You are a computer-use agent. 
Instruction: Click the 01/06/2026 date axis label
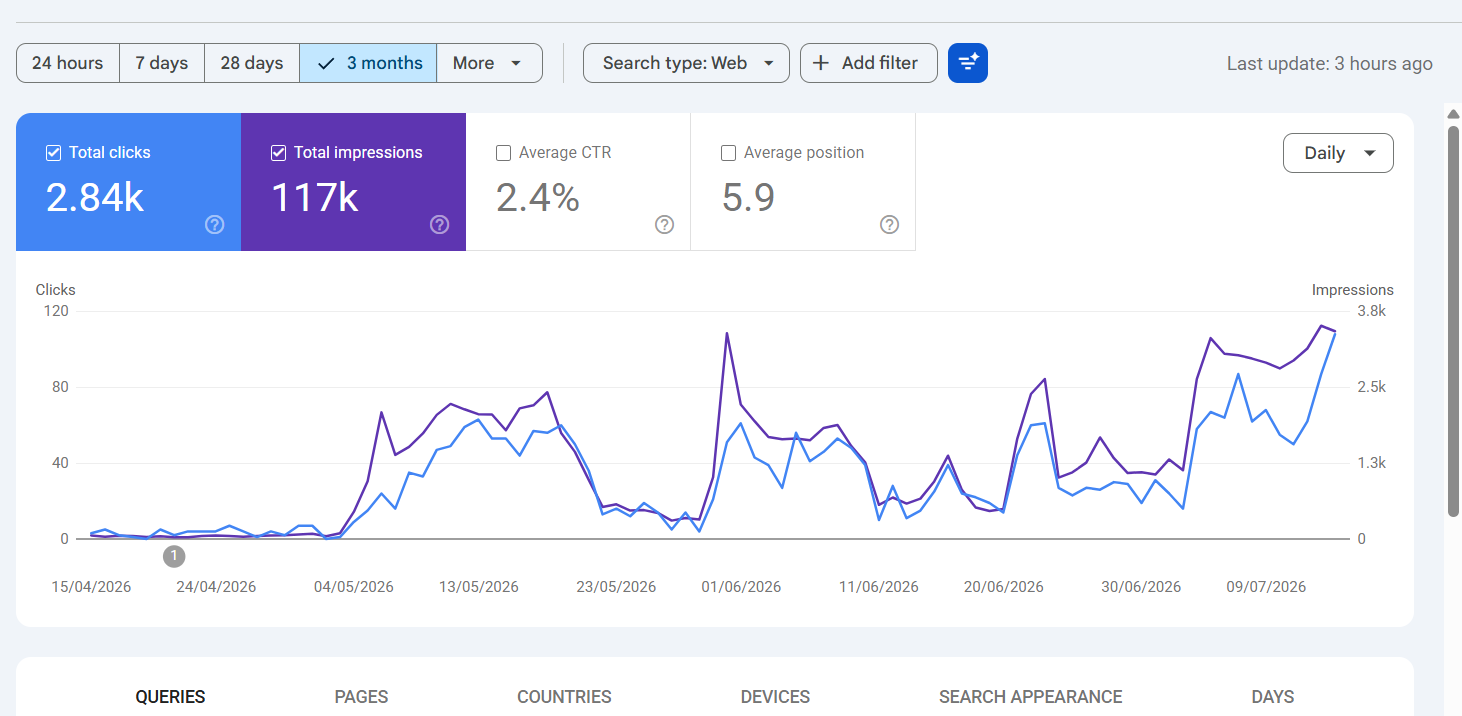[x=741, y=587]
